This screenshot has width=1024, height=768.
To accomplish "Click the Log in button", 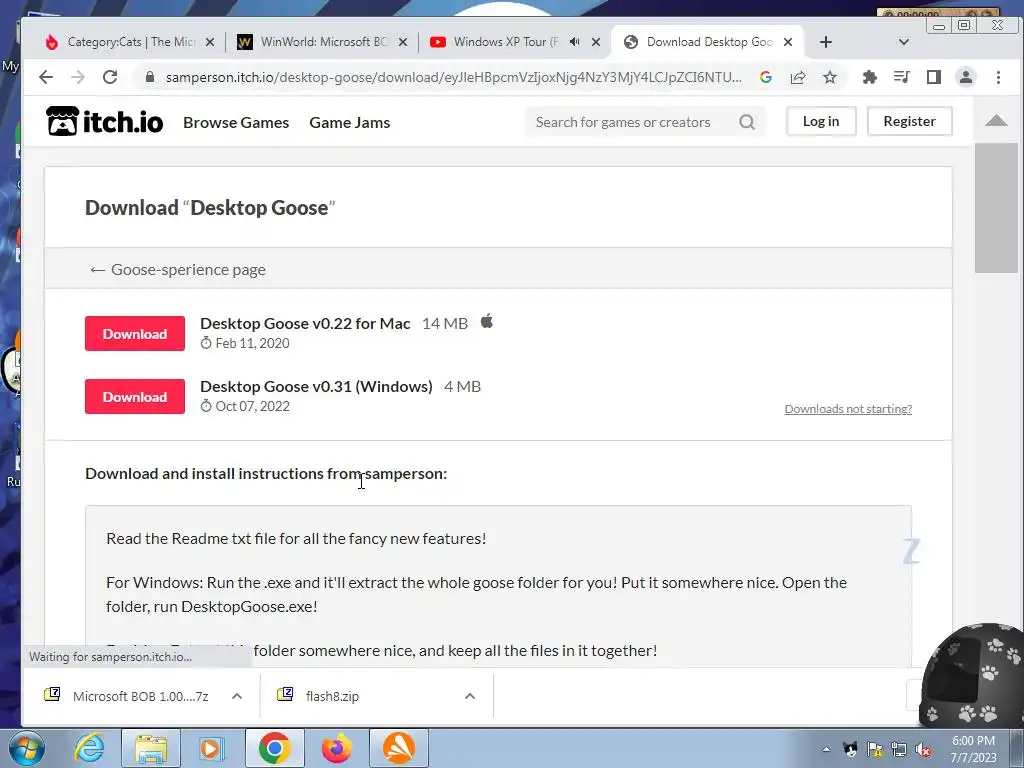I will click(x=821, y=121).
